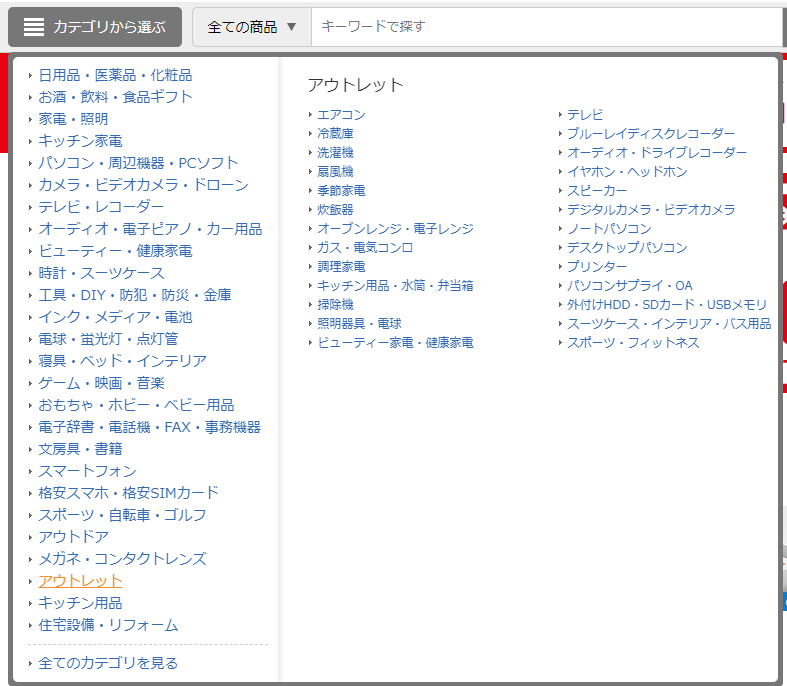Select the 家電・照明 category
This screenshot has height=686, width=787.
[x=73, y=119]
